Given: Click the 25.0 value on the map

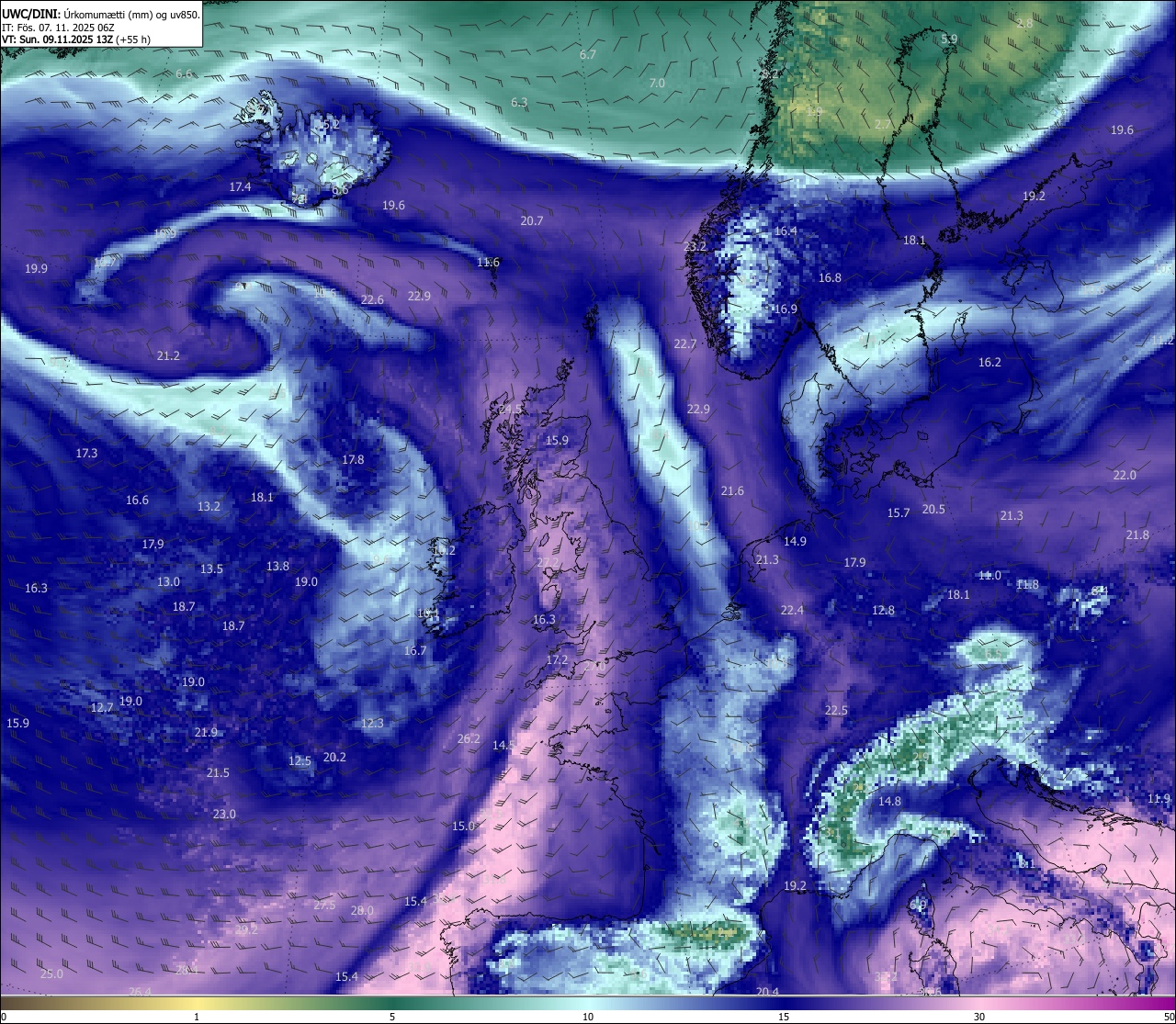Looking at the screenshot, I should [x=51, y=974].
